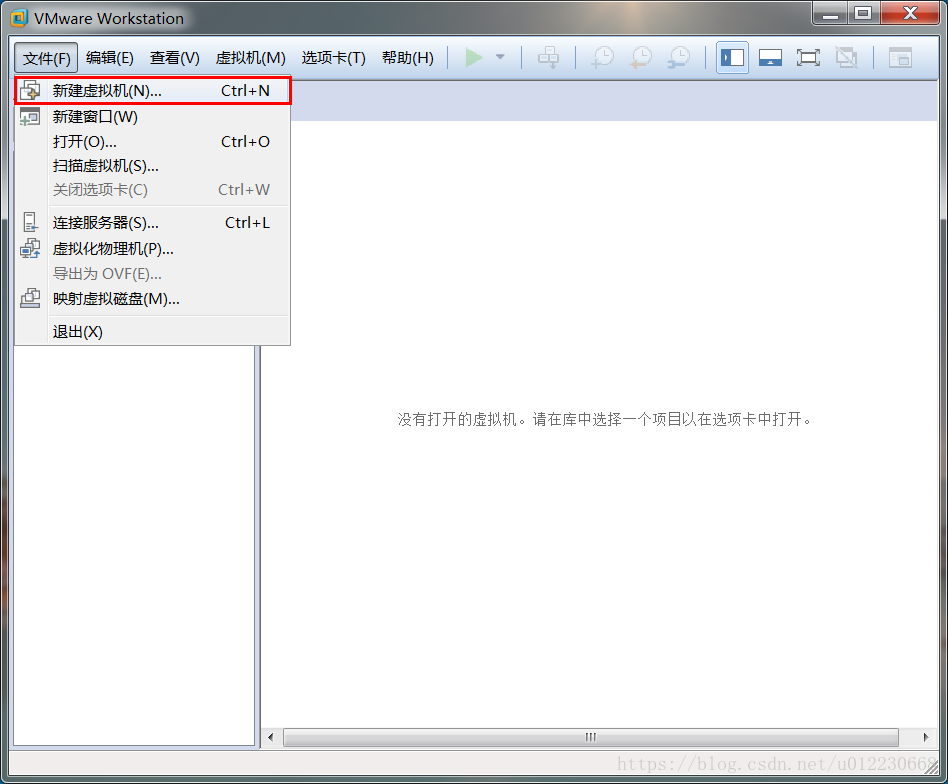Choose 连接服务器(S)... menu entry
The height and width of the screenshot is (784, 948).
152,222
